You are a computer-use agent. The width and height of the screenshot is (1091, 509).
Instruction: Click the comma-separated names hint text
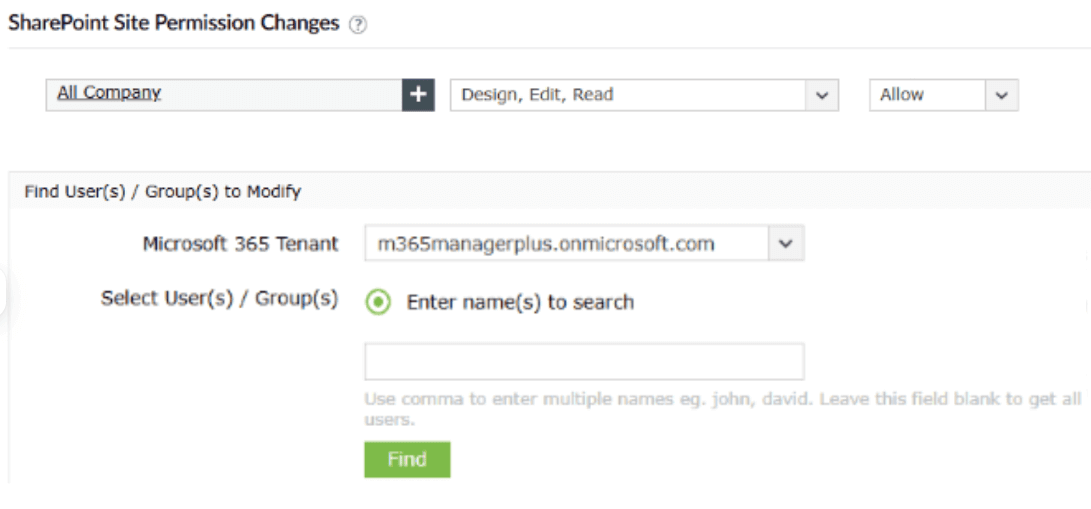[720, 400]
